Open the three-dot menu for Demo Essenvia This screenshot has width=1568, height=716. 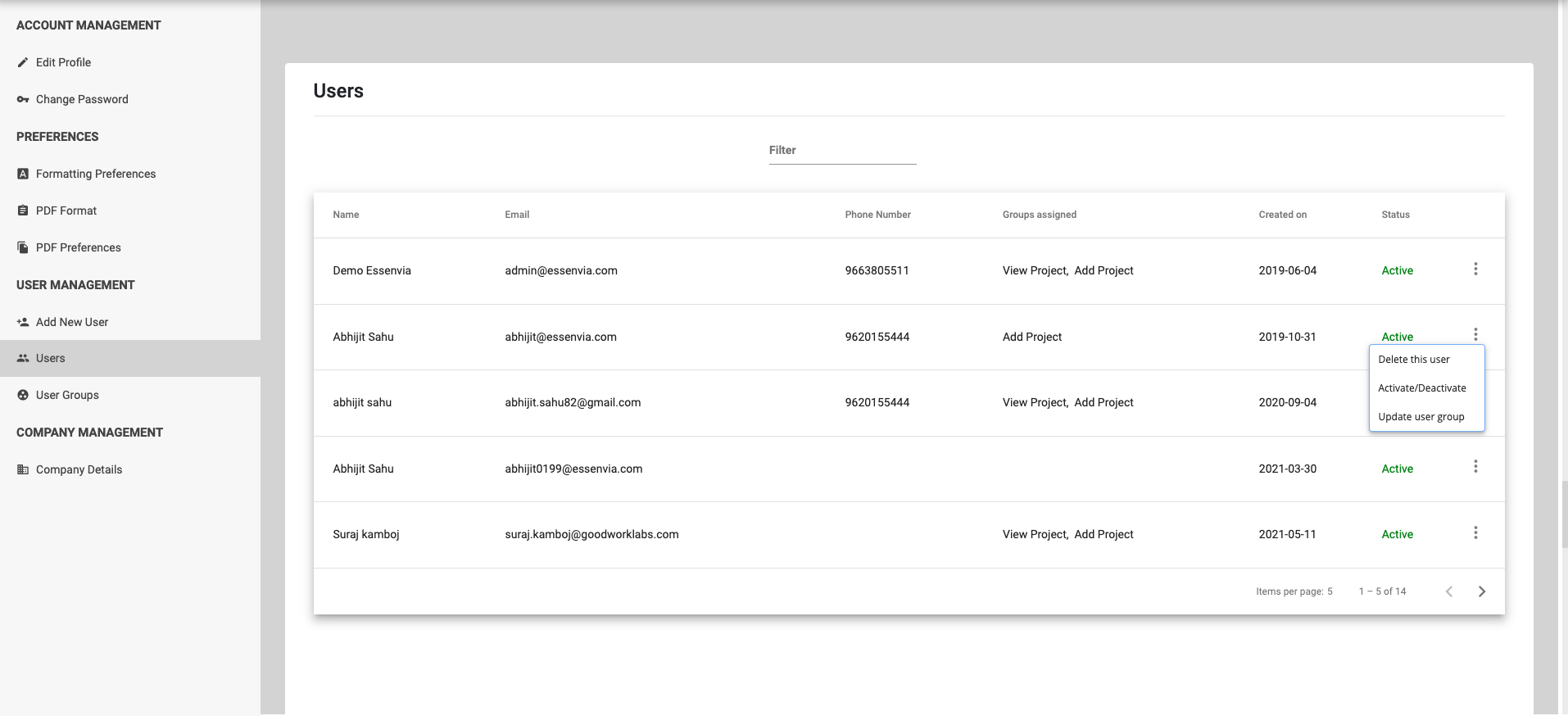pos(1475,269)
